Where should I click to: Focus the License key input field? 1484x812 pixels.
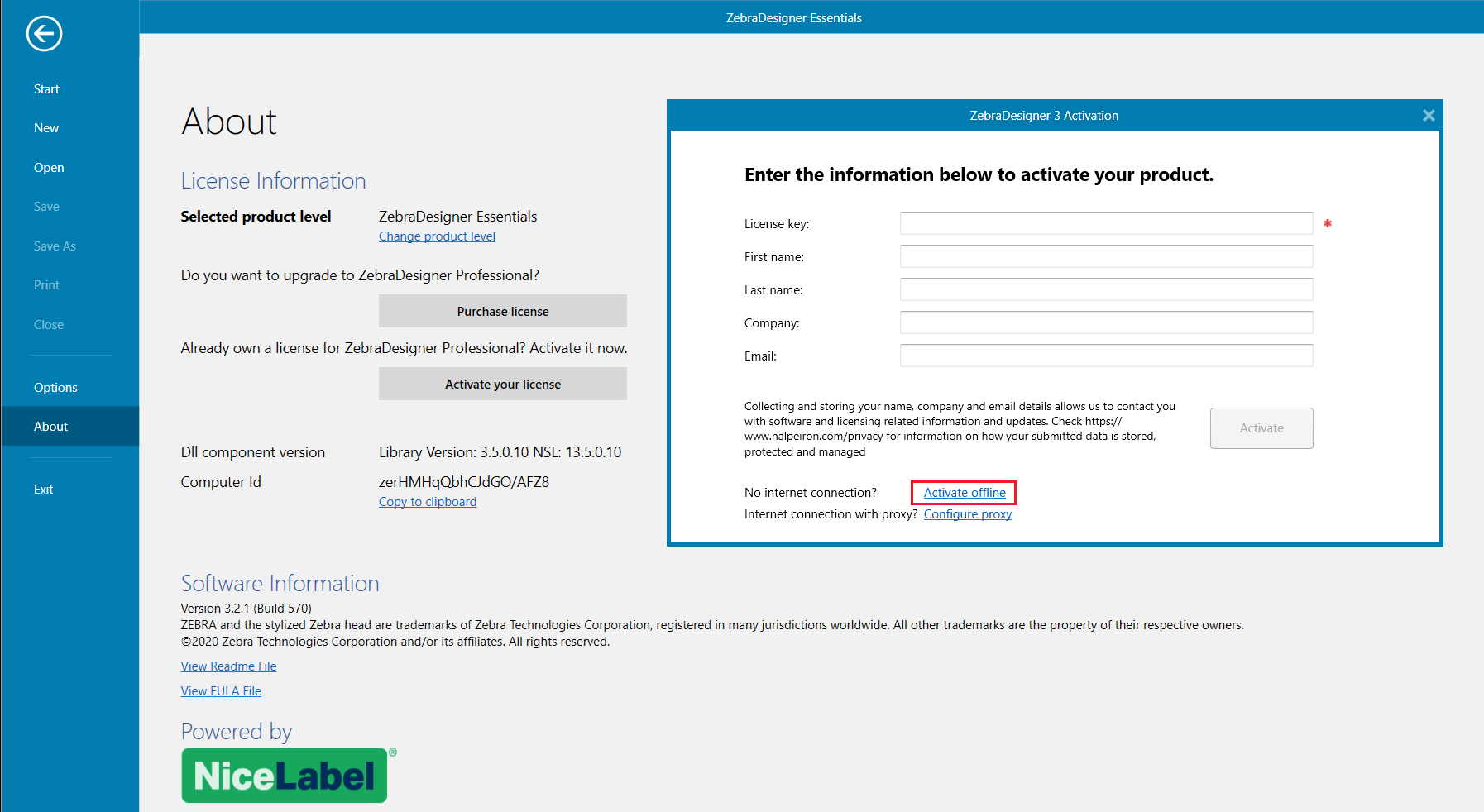tap(1106, 223)
